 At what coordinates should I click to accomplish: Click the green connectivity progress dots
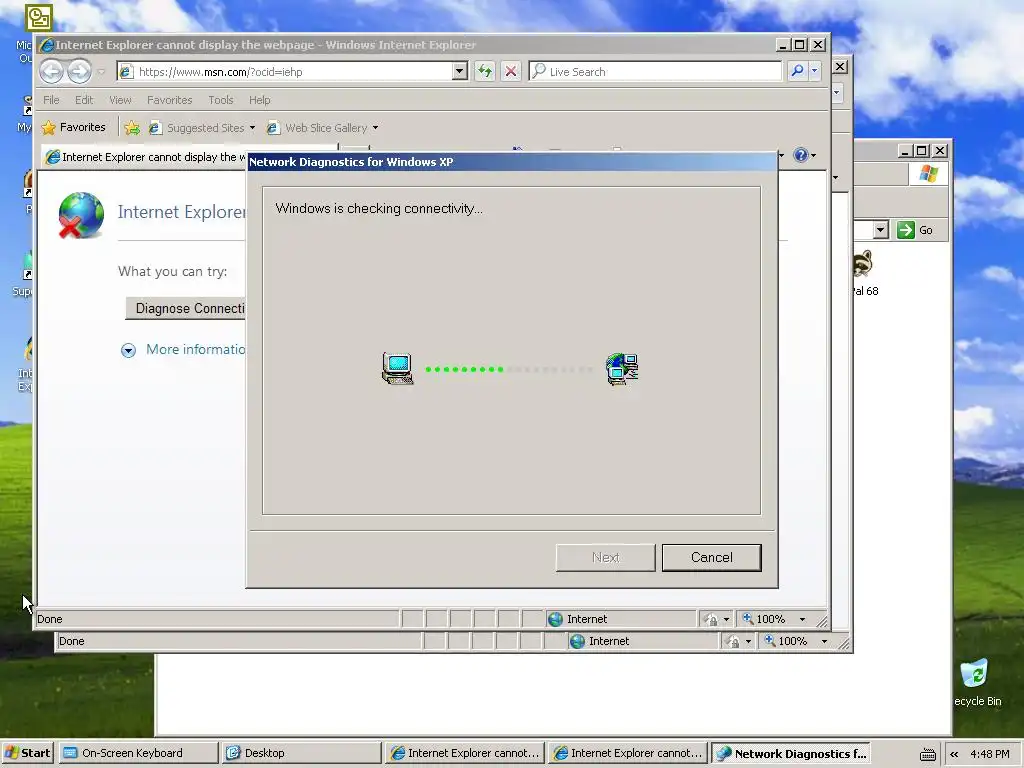tap(464, 370)
